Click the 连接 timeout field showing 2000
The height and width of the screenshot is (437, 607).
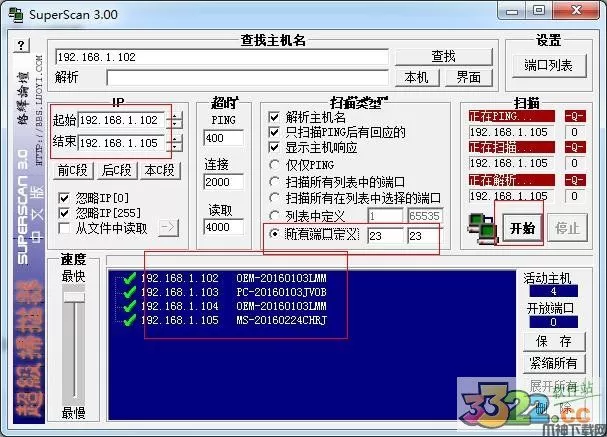tap(223, 182)
